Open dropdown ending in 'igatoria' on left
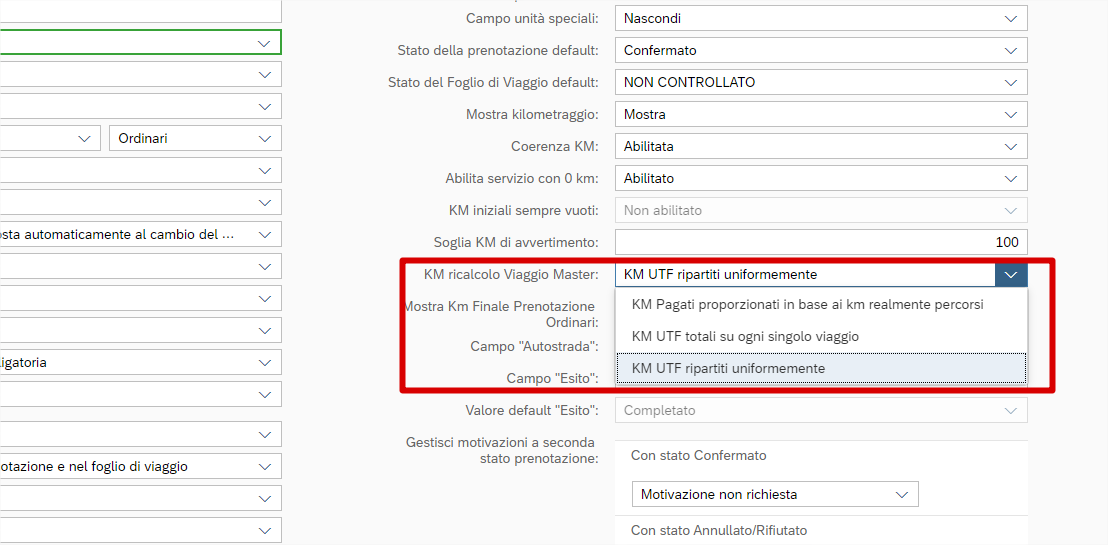The height and width of the screenshot is (545, 1108). point(264,362)
